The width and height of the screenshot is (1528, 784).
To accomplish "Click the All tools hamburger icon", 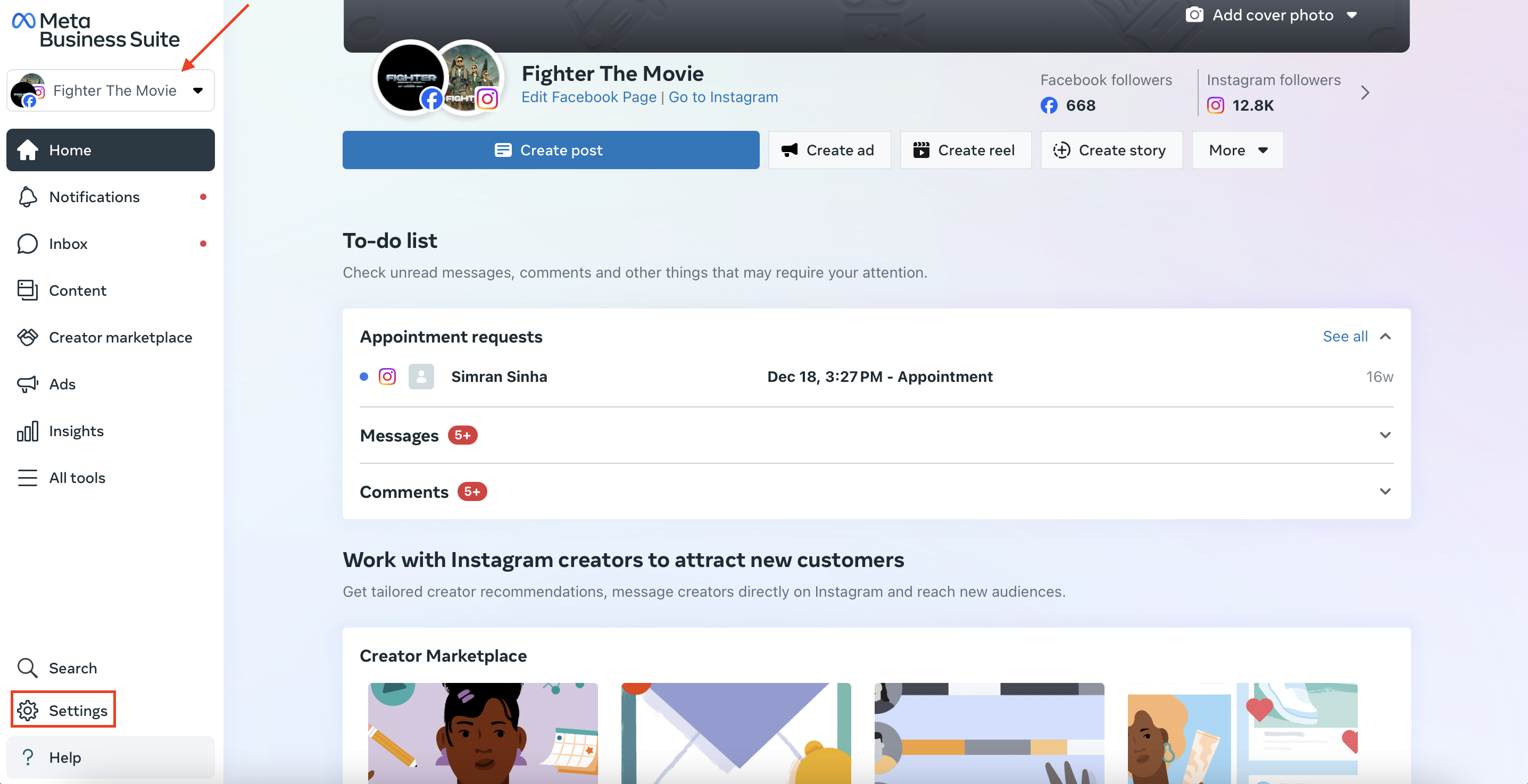I will (x=27, y=478).
